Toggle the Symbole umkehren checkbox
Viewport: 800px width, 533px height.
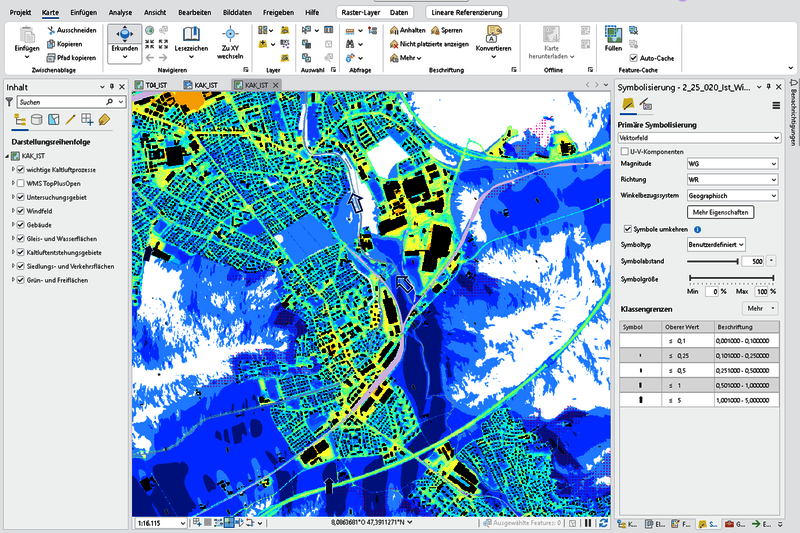tap(628, 229)
